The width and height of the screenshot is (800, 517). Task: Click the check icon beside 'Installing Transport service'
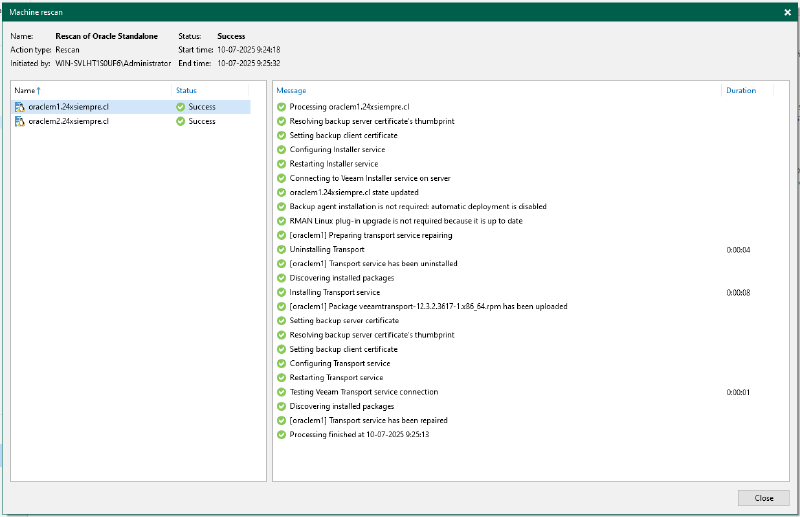point(281,292)
